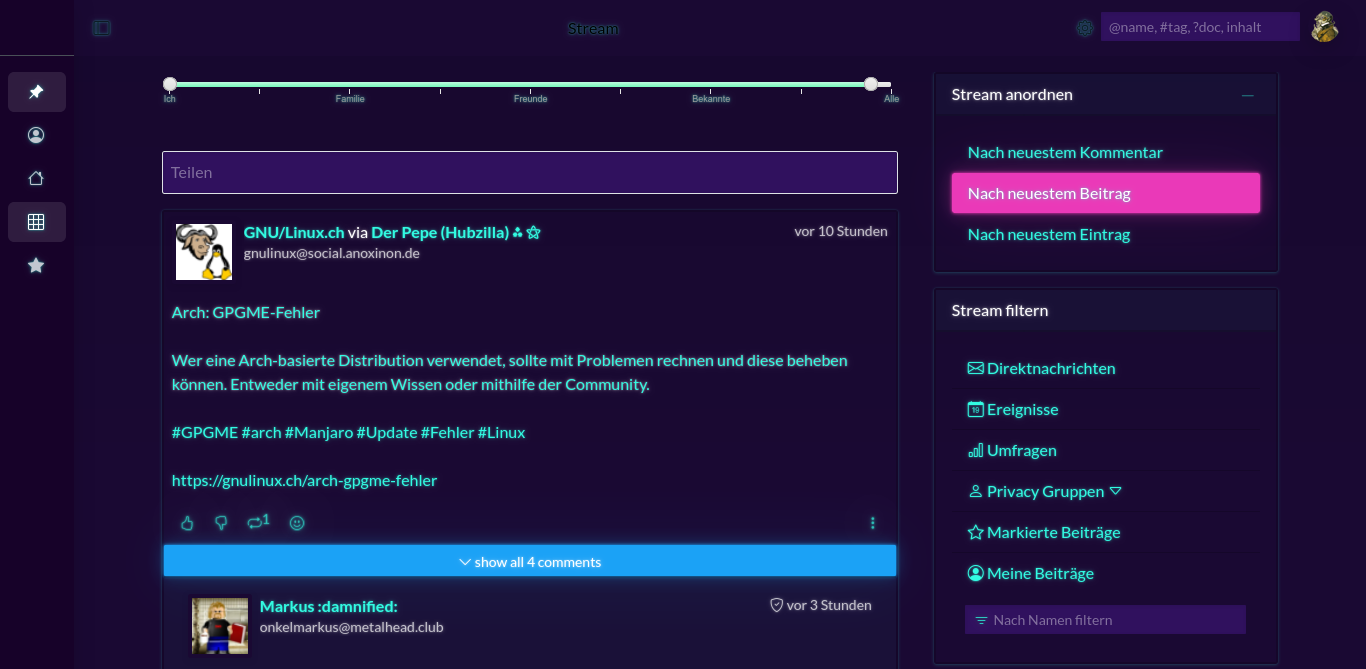Add an emoji reaction to the post

tap(297, 523)
